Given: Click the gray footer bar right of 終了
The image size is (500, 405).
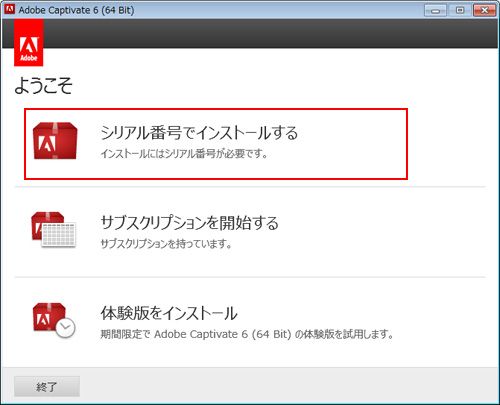Looking at the screenshot, I should point(287,386).
